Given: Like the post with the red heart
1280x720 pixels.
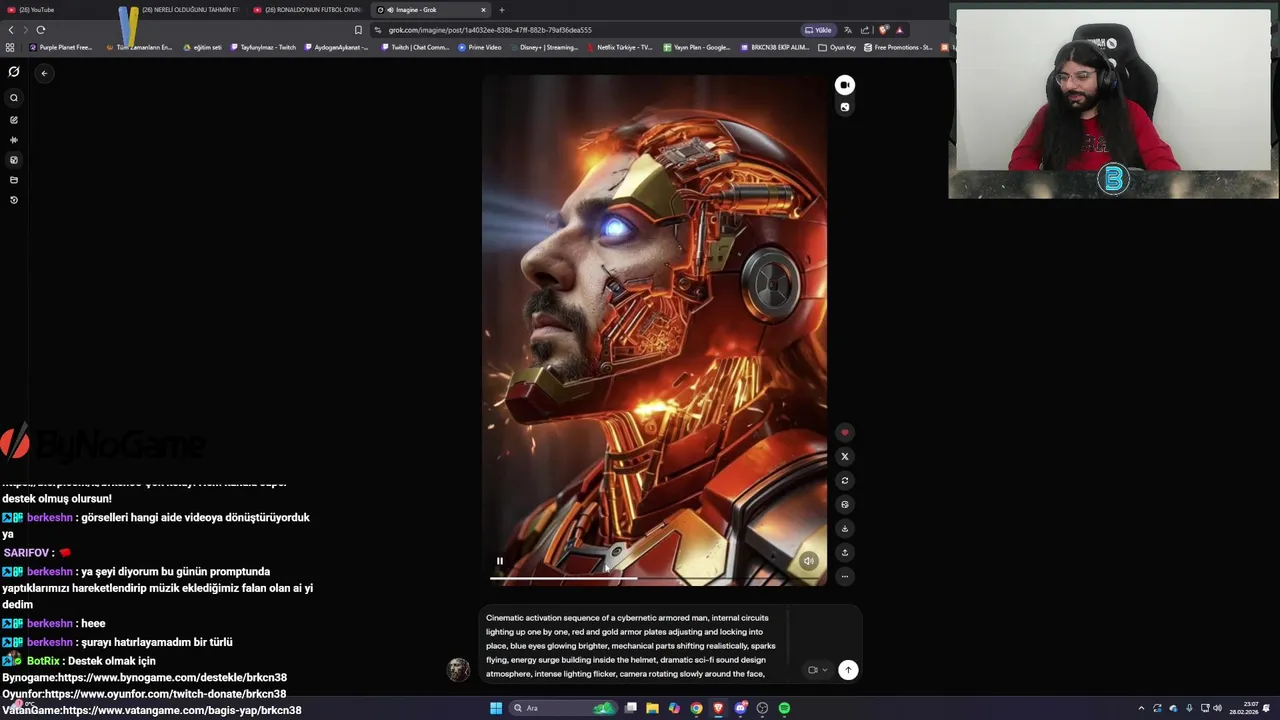Looking at the screenshot, I should click(845, 433).
